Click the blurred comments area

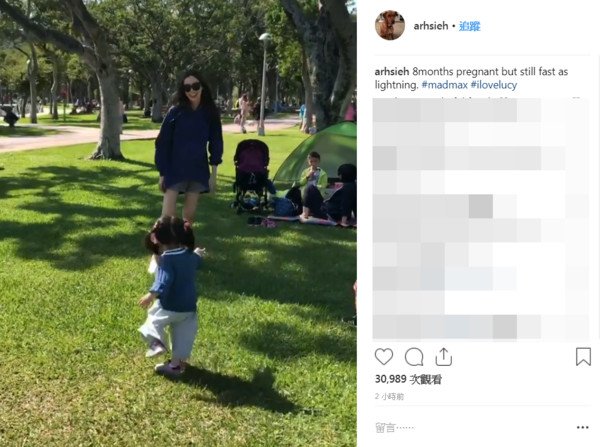click(481, 219)
